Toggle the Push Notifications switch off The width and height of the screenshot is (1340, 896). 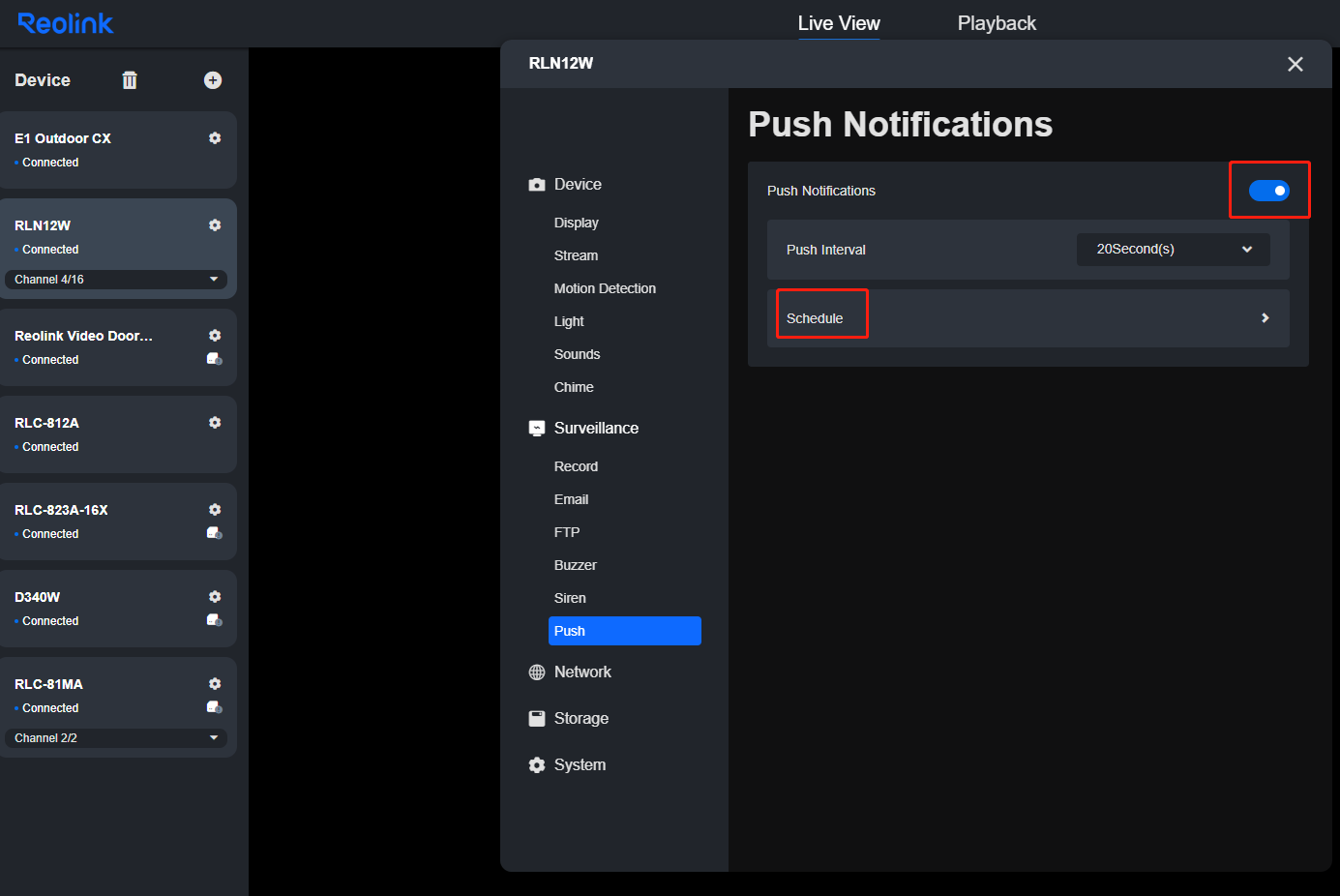tap(1269, 191)
